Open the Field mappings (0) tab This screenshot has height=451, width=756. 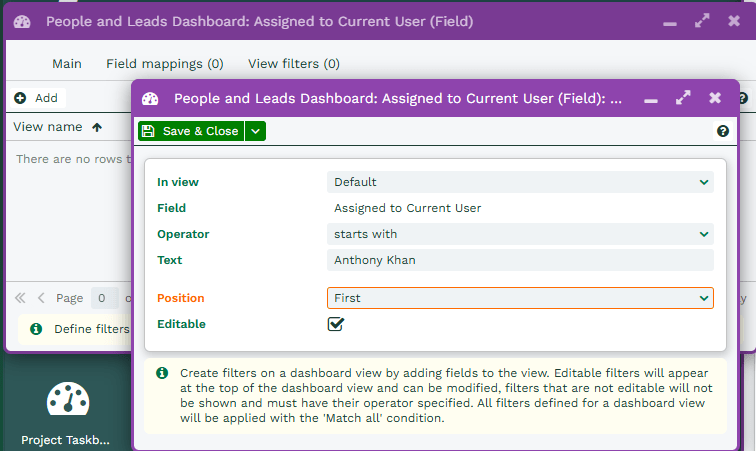click(x=165, y=64)
